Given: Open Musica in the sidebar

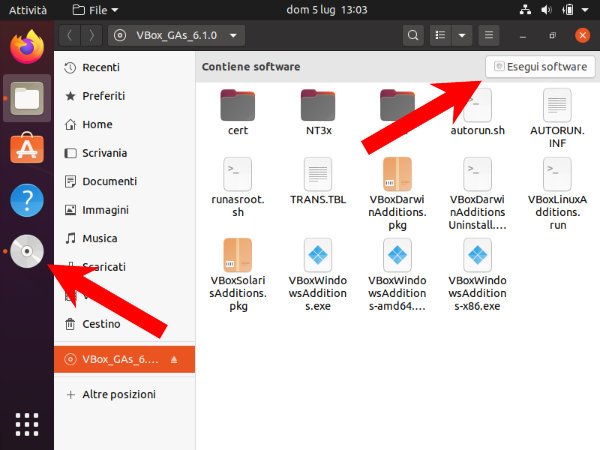Looking at the screenshot, I should pos(124,238).
